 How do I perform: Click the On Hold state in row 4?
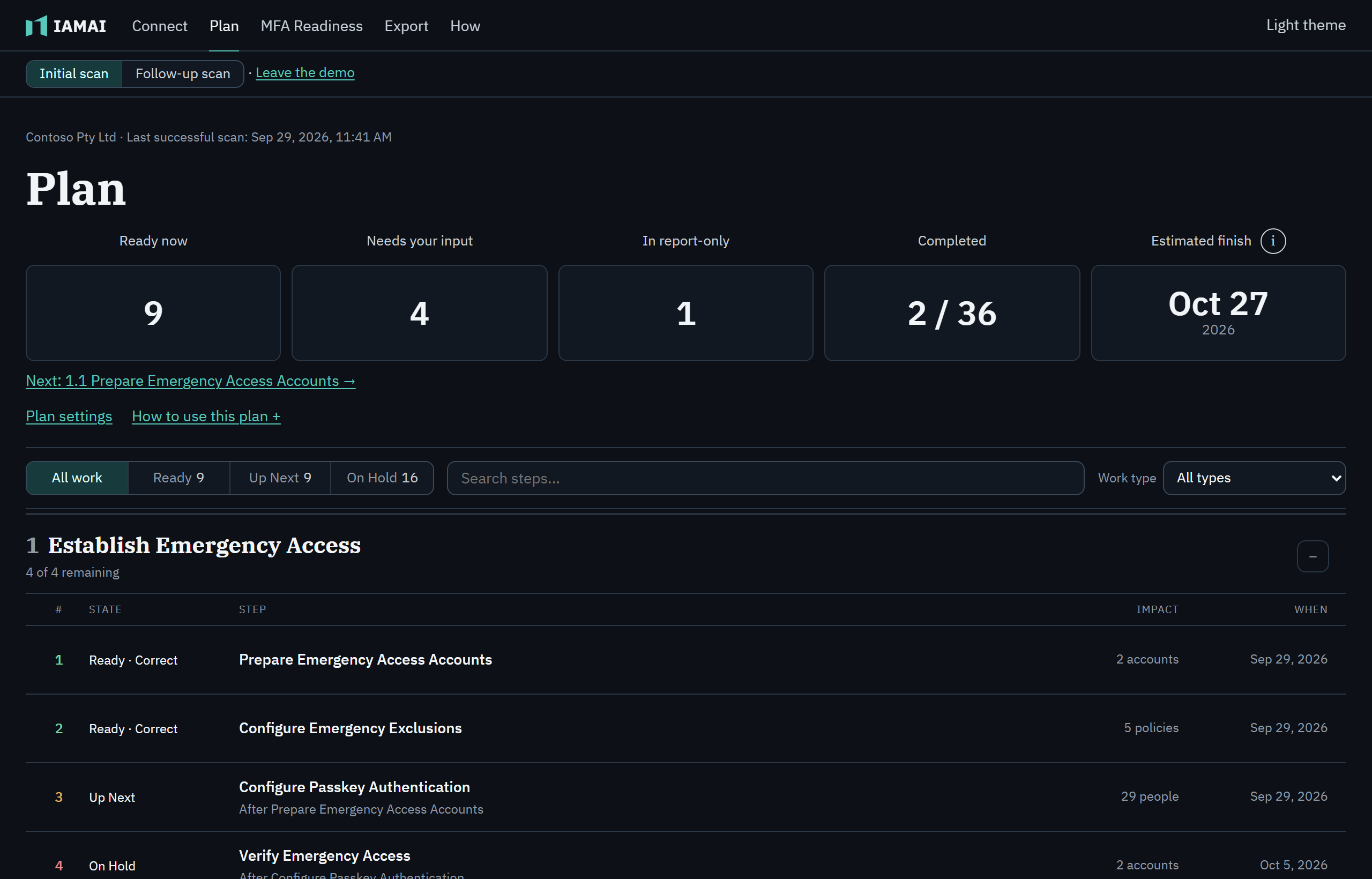coord(112,866)
